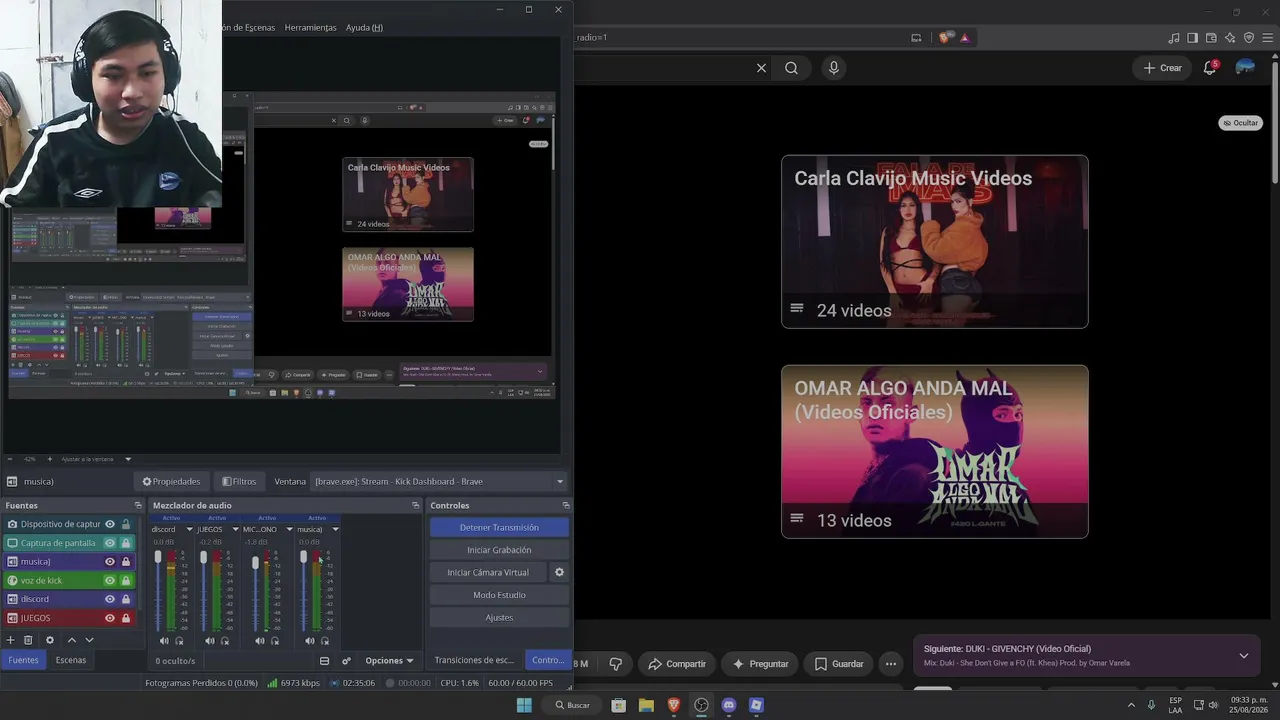Clear the YouTube search box
The image size is (1280, 720).
(x=761, y=68)
